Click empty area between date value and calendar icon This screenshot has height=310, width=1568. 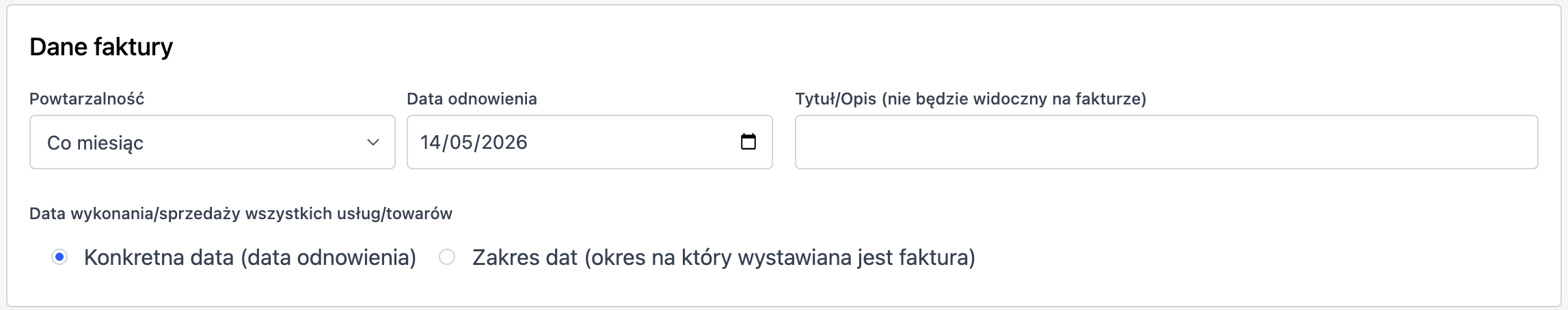(632, 142)
